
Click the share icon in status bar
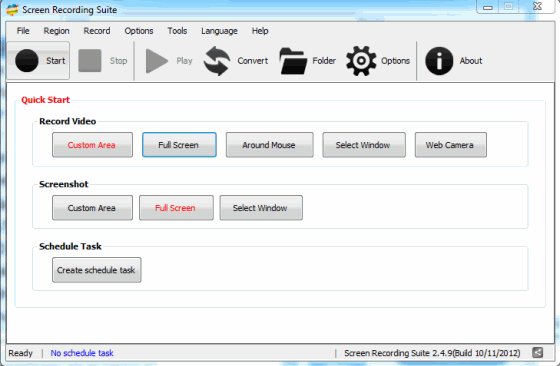pos(538,353)
